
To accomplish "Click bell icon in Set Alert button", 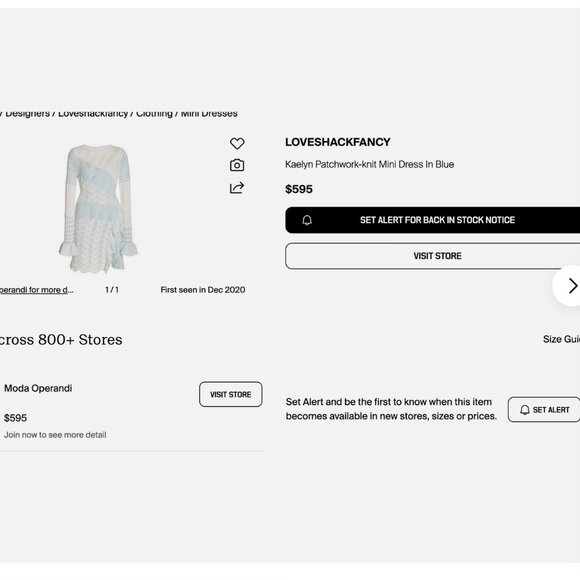I will tap(525, 410).
